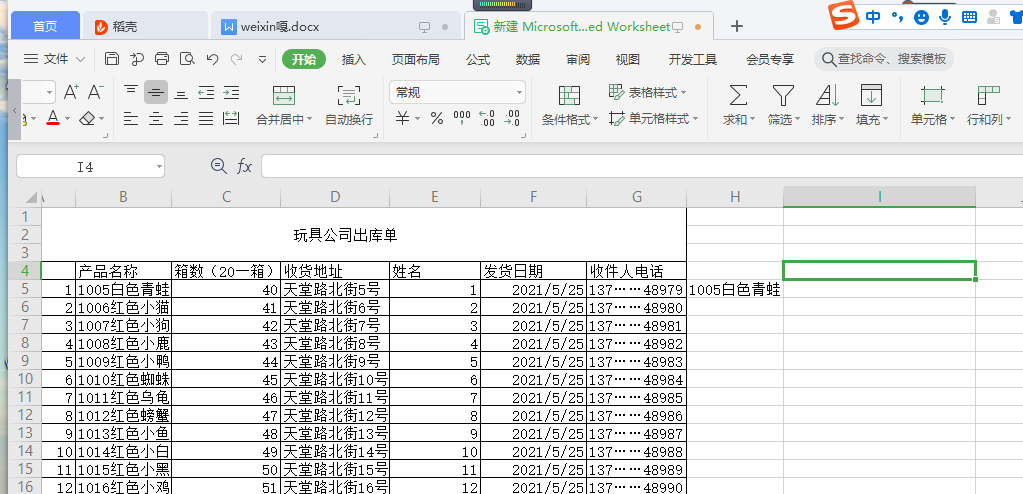
Task: Go to the 公式 ribbon tab
Action: pyautogui.click(x=478, y=59)
